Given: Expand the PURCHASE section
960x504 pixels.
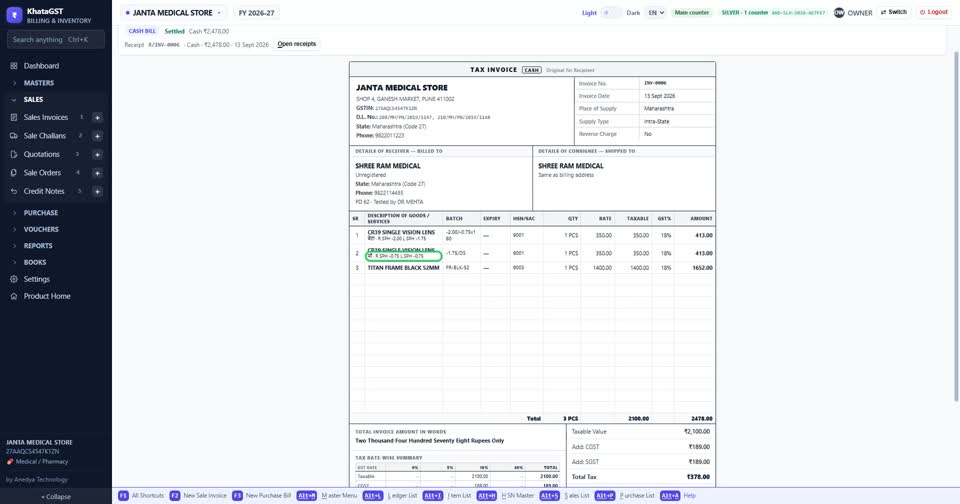Looking at the screenshot, I should pyautogui.click(x=56, y=213).
